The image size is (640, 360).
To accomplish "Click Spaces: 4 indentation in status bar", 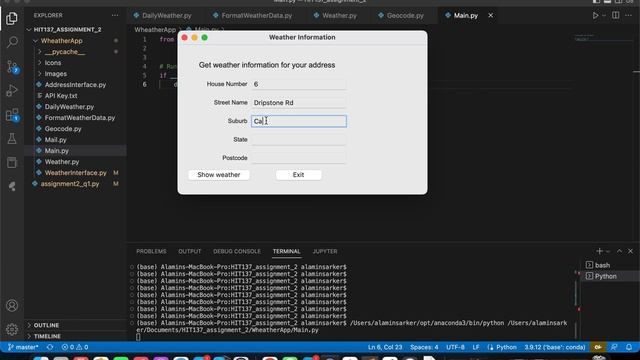I will point(424,347).
